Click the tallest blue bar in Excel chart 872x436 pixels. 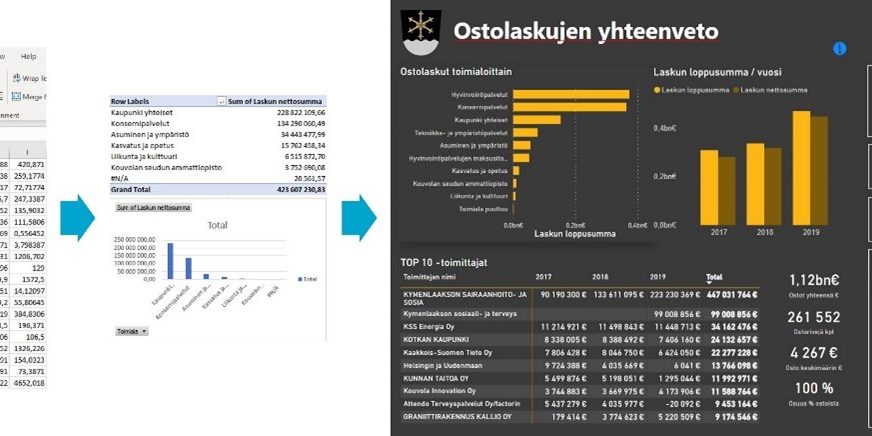click(170, 261)
